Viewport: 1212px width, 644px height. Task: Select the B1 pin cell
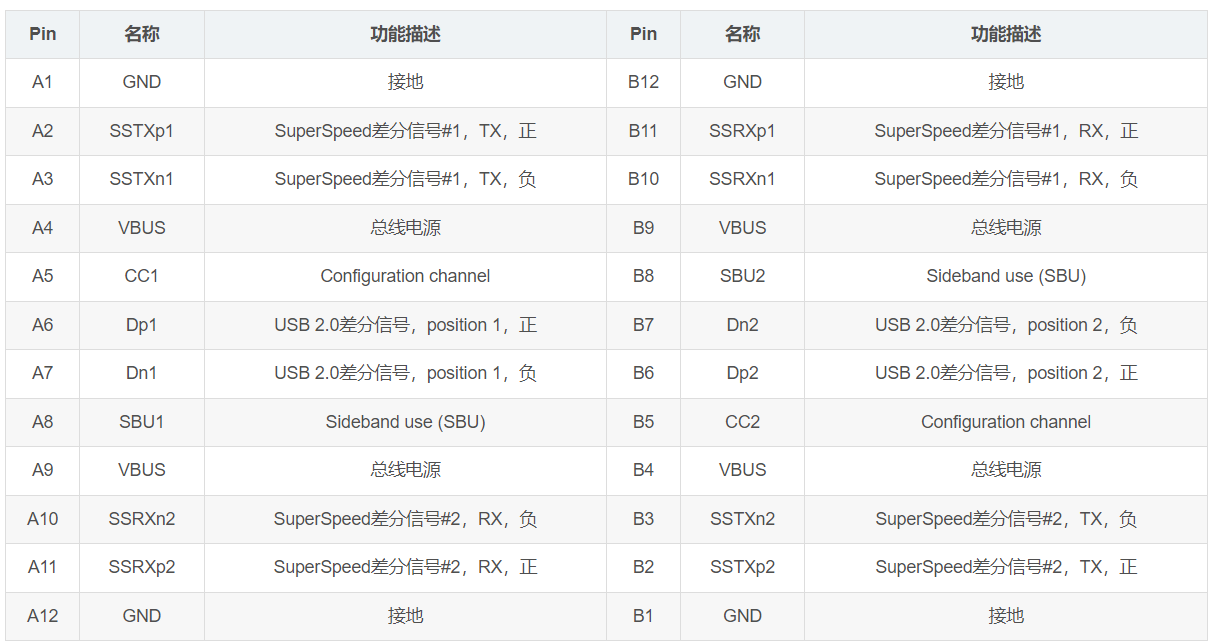coord(643,616)
